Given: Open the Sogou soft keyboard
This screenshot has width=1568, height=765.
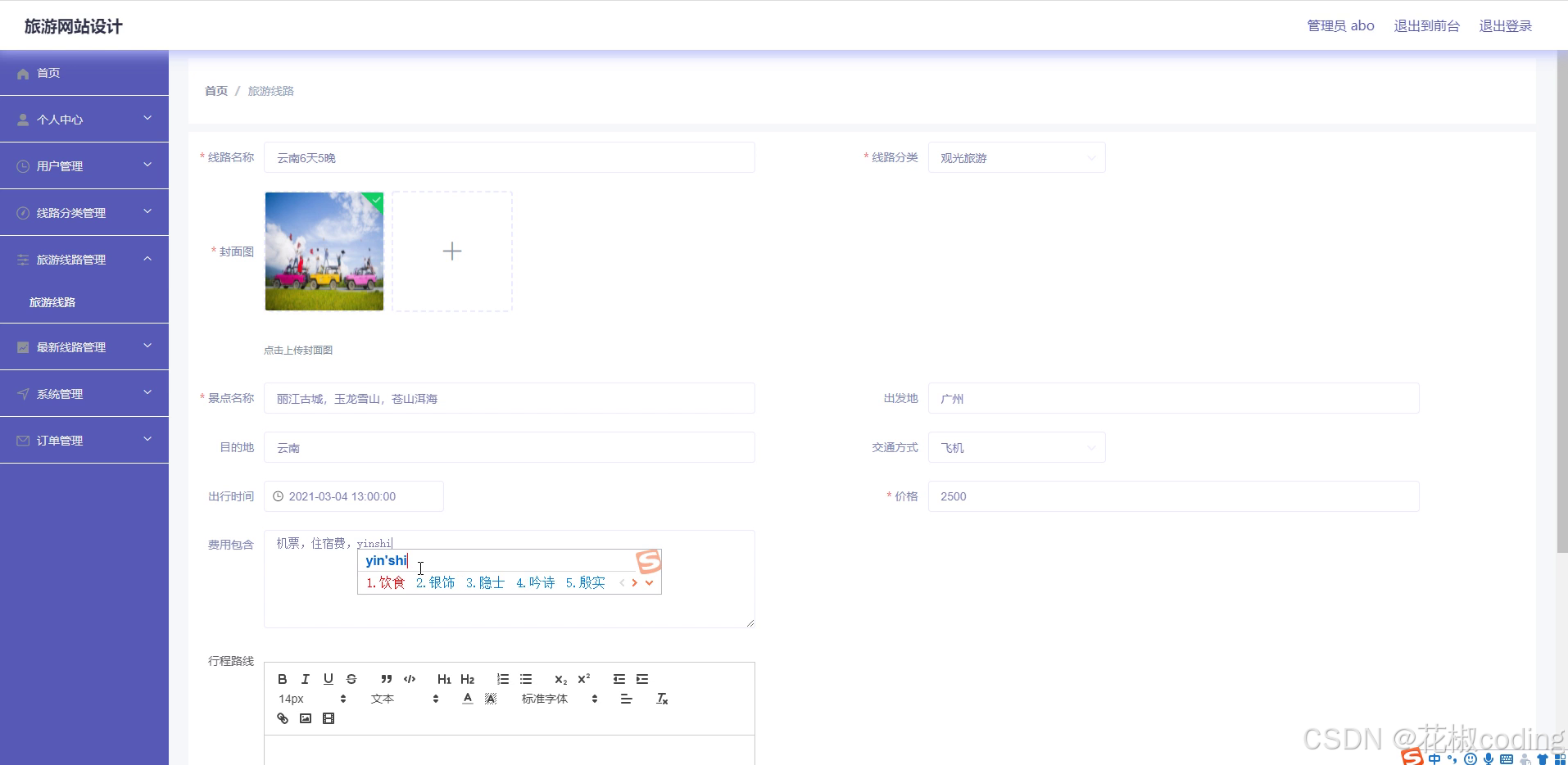Looking at the screenshot, I should tap(1507, 758).
